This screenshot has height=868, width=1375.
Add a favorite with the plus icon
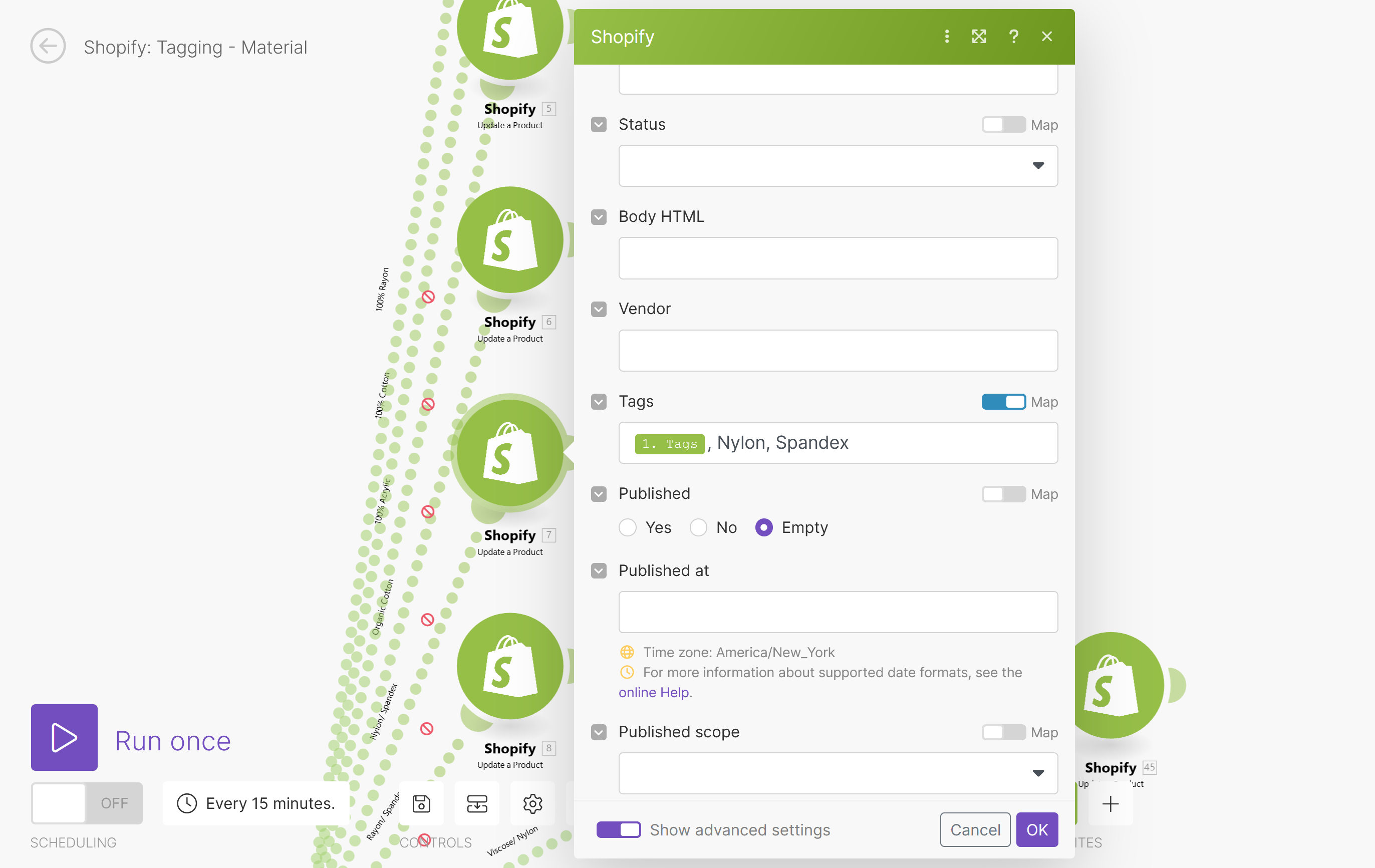point(1111,804)
